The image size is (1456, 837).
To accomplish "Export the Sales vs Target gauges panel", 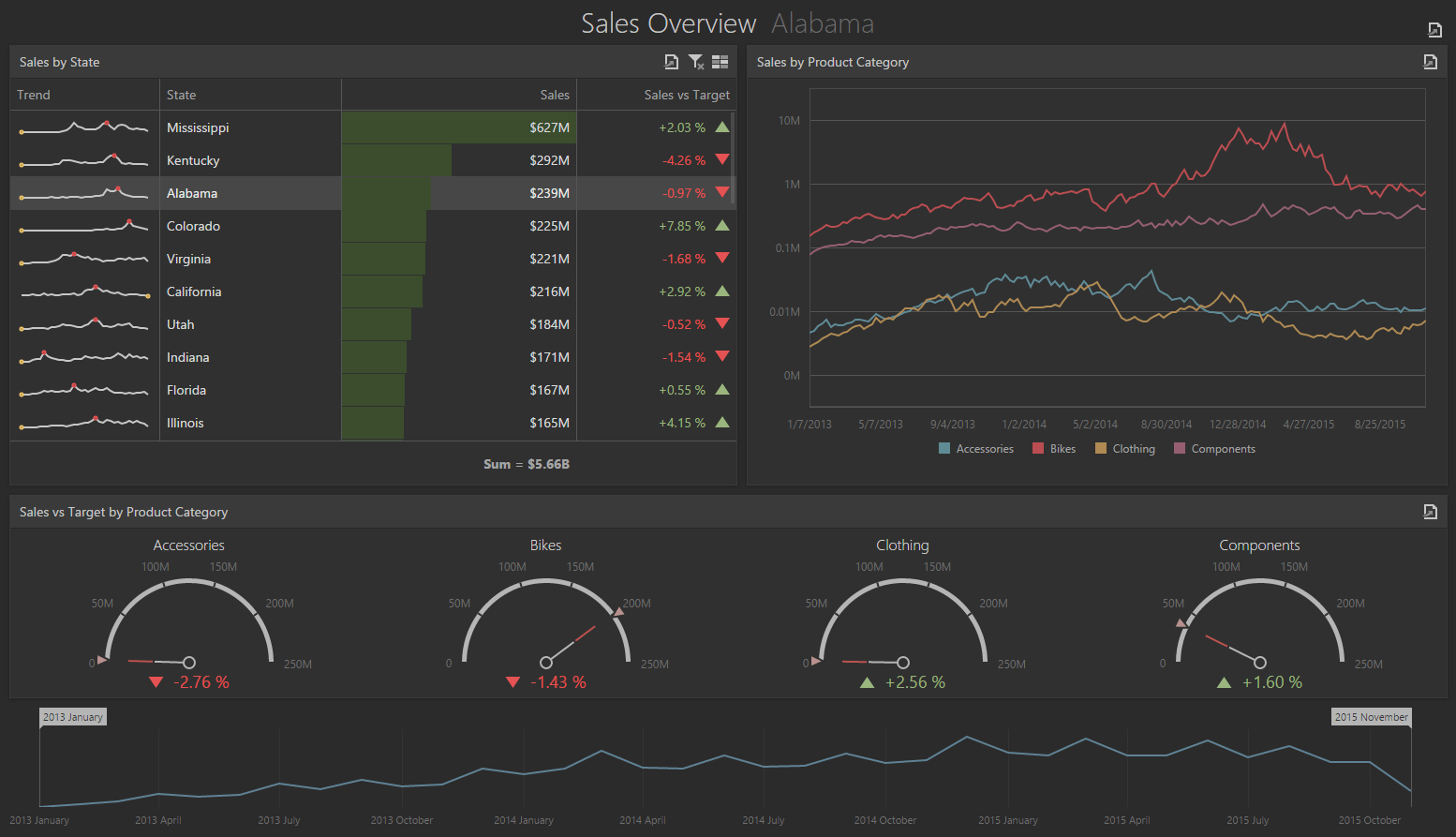I will (1430, 512).
